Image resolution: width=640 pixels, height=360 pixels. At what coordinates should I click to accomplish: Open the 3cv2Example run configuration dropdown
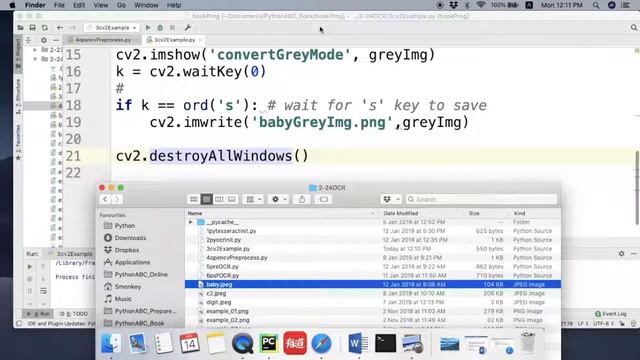111,28
